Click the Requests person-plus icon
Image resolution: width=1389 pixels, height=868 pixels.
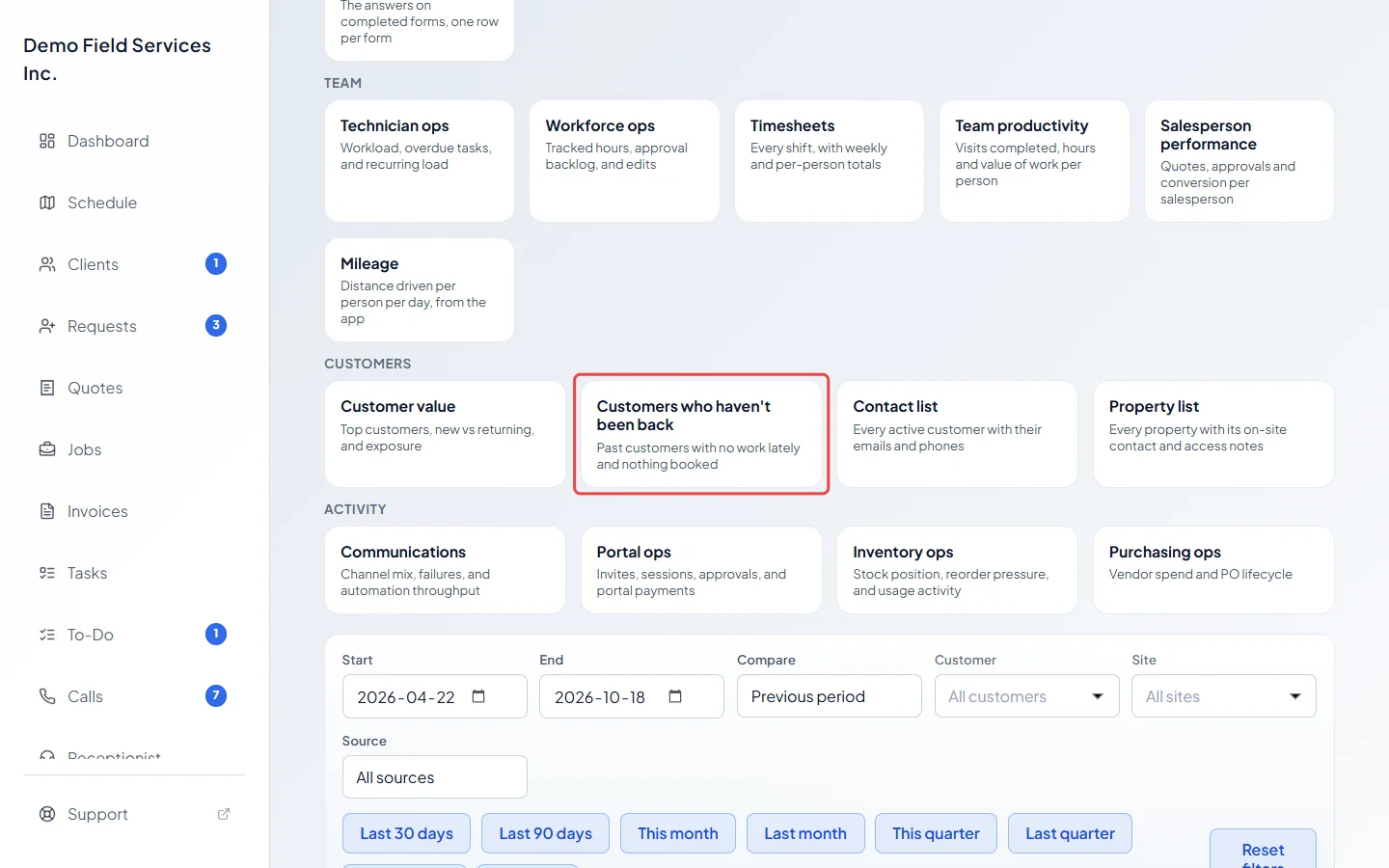tap(47, 326)
